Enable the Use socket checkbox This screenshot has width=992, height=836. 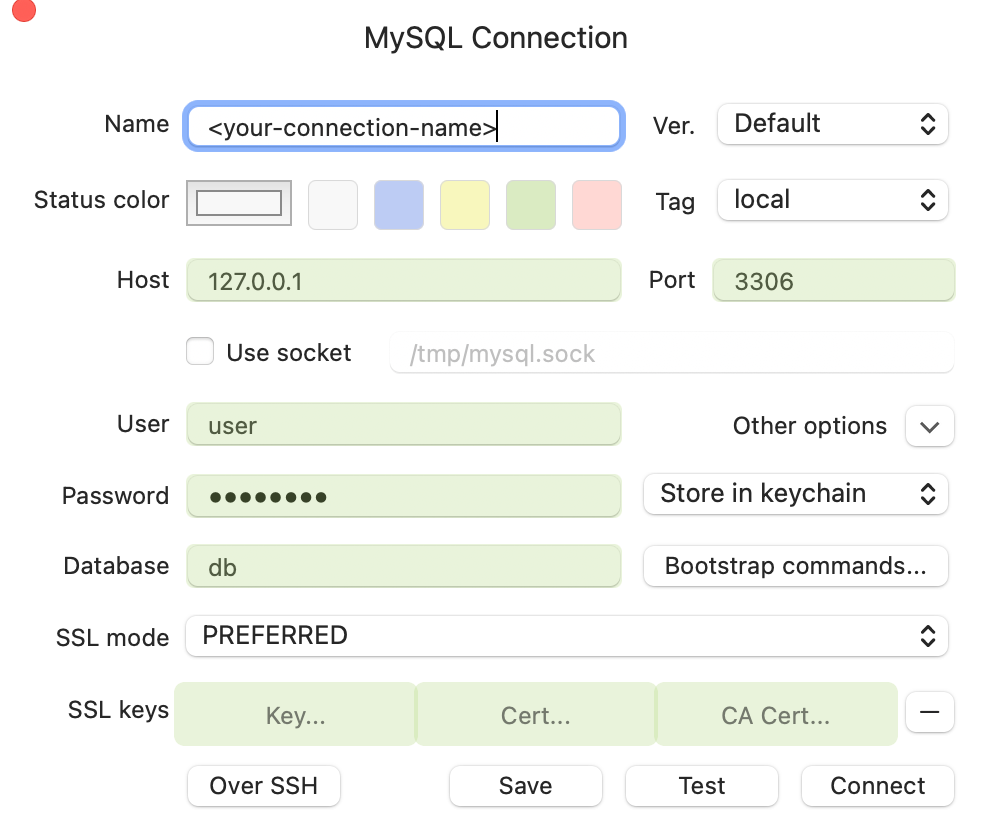[x=200, y=352]
